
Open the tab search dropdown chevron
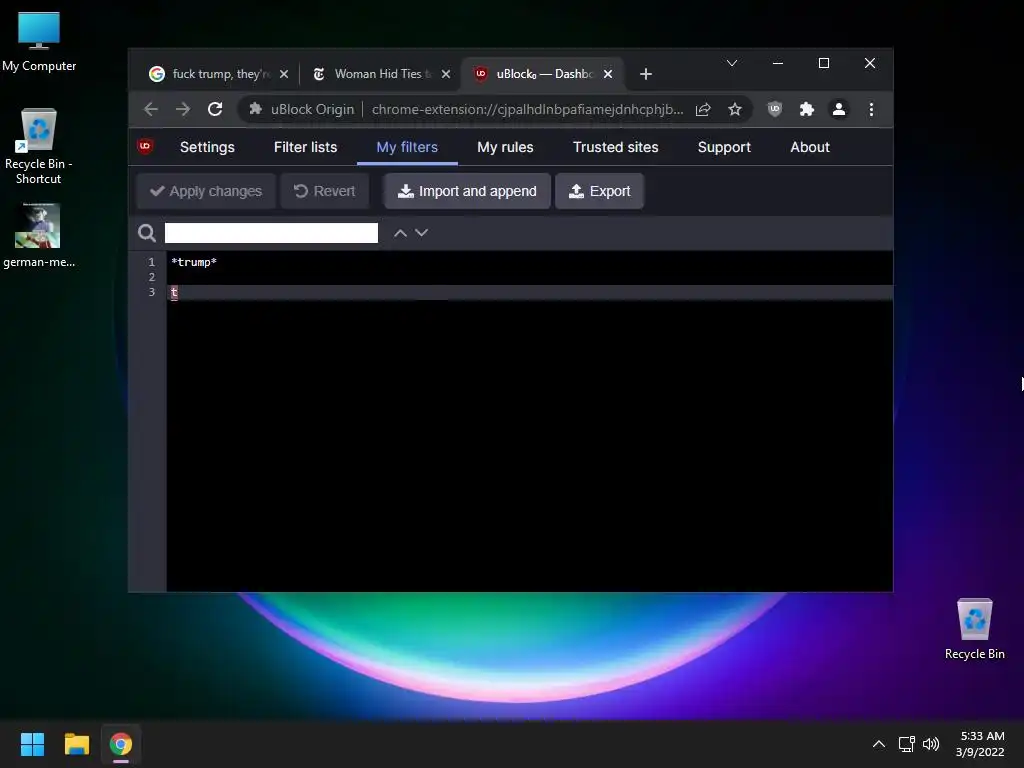coord(732,63)
